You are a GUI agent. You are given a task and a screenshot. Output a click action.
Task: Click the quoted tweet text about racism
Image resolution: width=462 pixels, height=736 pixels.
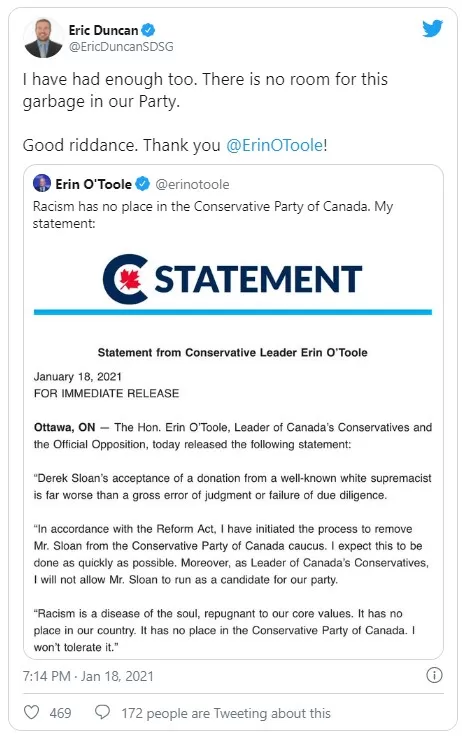click(213, 215)
